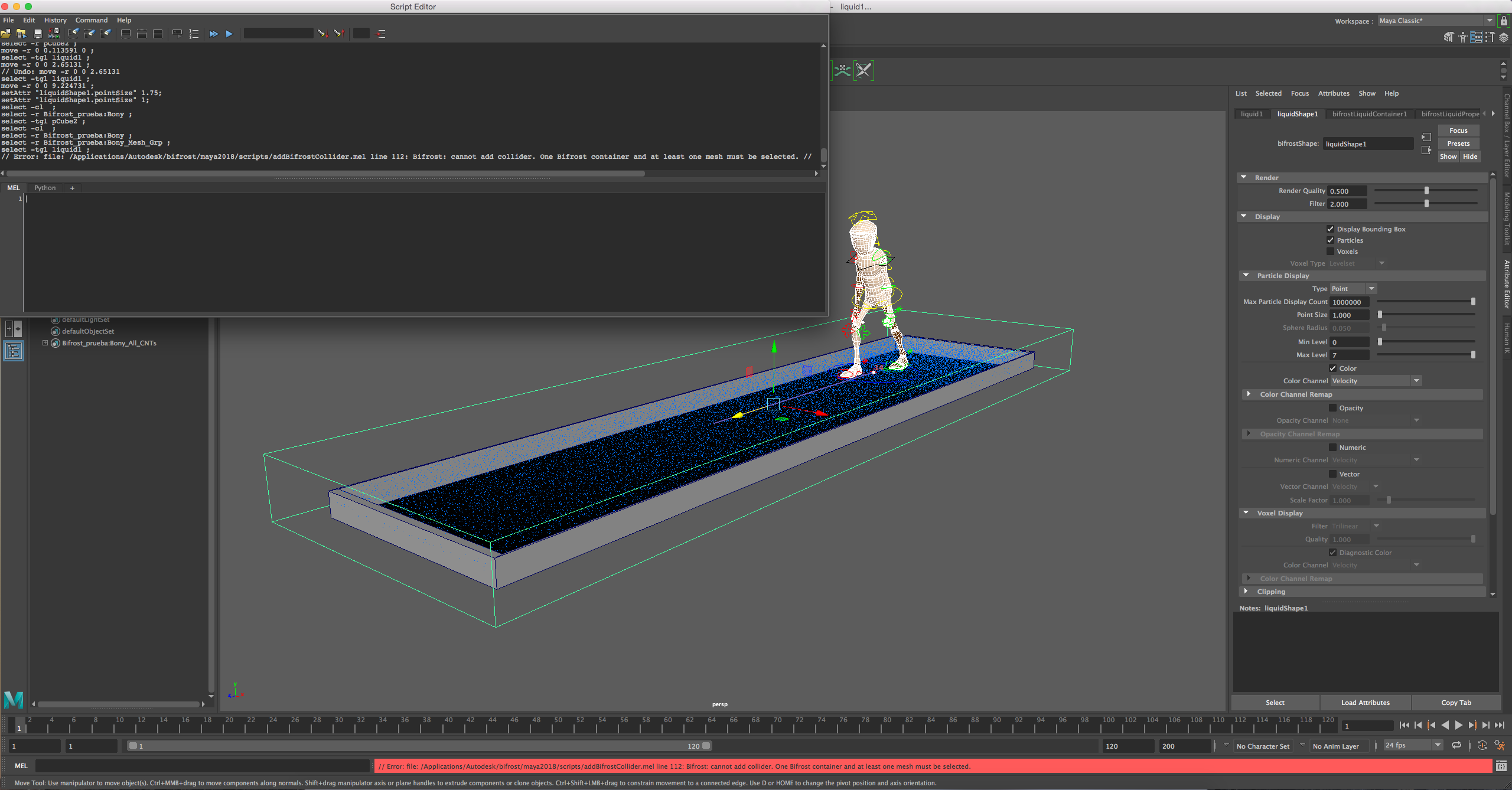Click the Presets button
Screen dimensions: 1512x790
1458,143
